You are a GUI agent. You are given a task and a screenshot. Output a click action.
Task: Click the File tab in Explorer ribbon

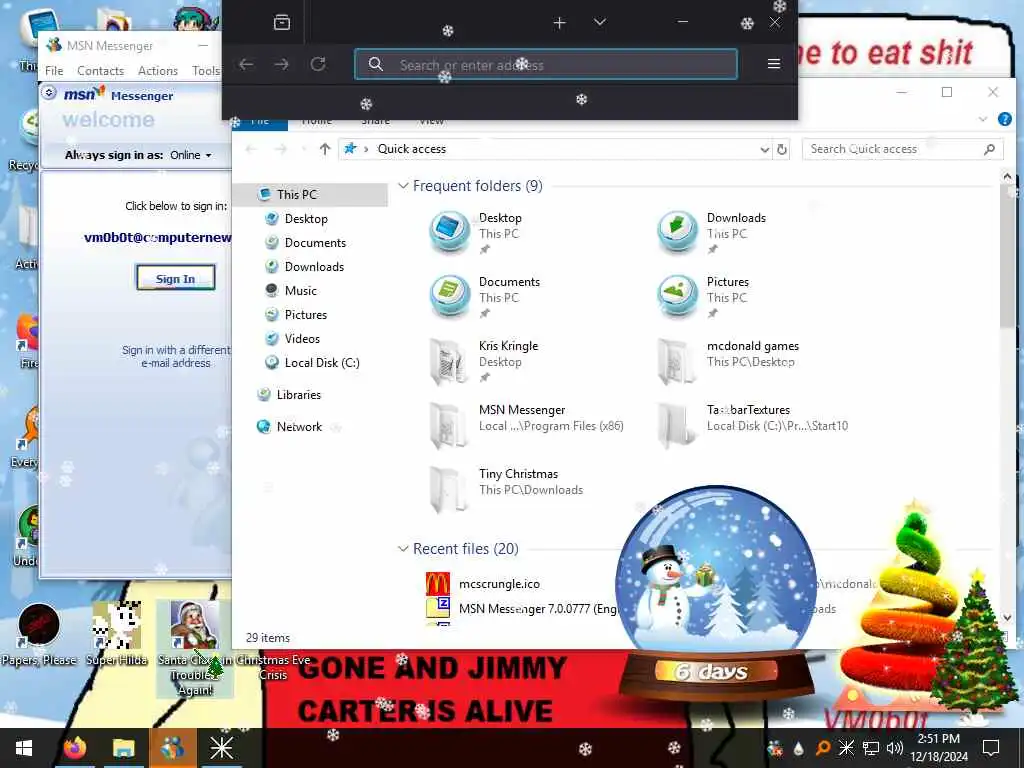point(260,121)
